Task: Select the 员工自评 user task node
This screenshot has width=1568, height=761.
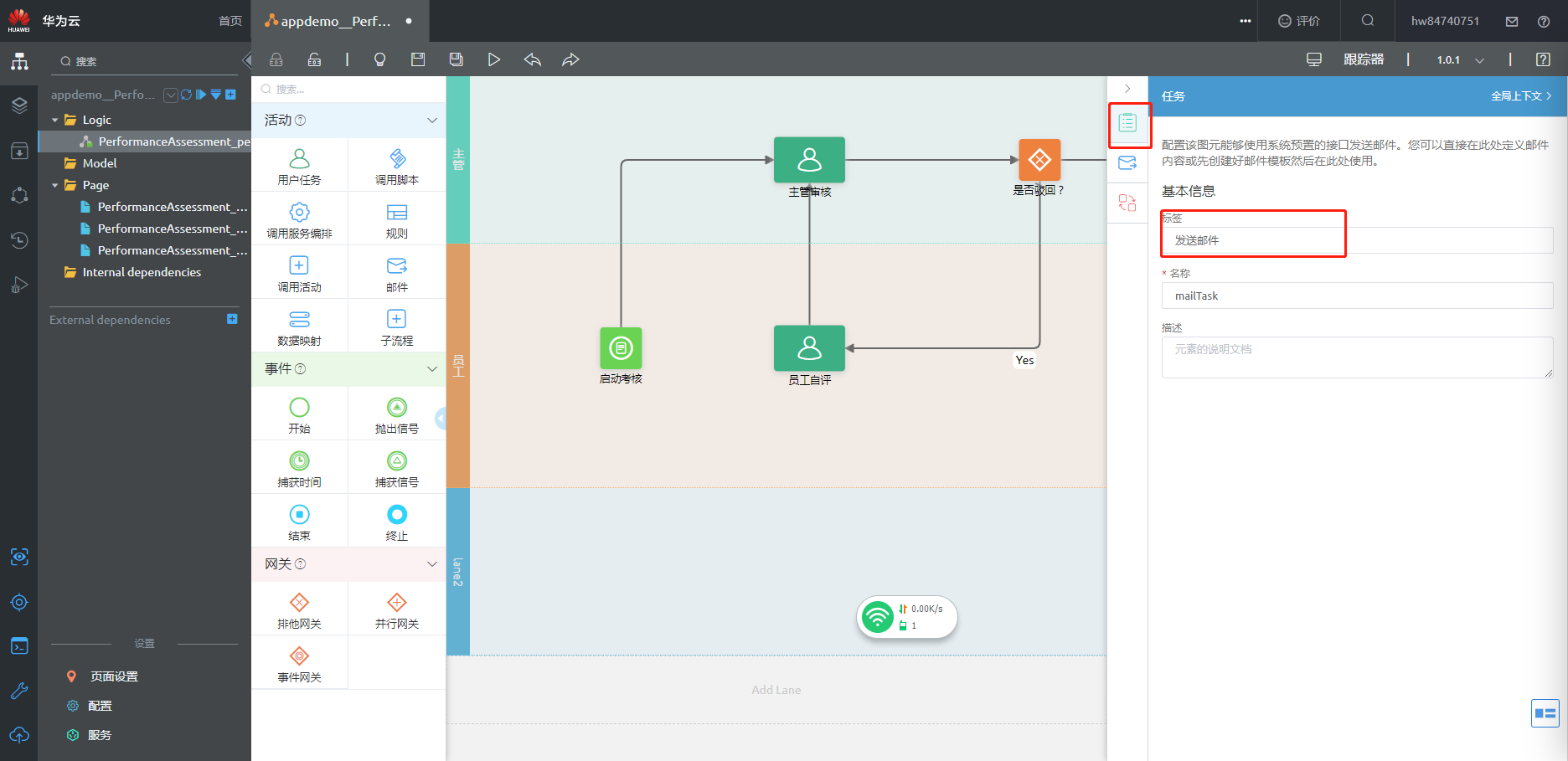Action: [809, 348]
